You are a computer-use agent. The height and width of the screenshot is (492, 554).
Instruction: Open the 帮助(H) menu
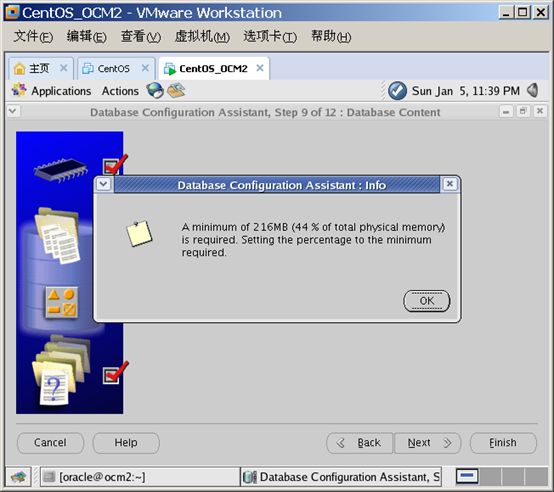pos(331,36)
